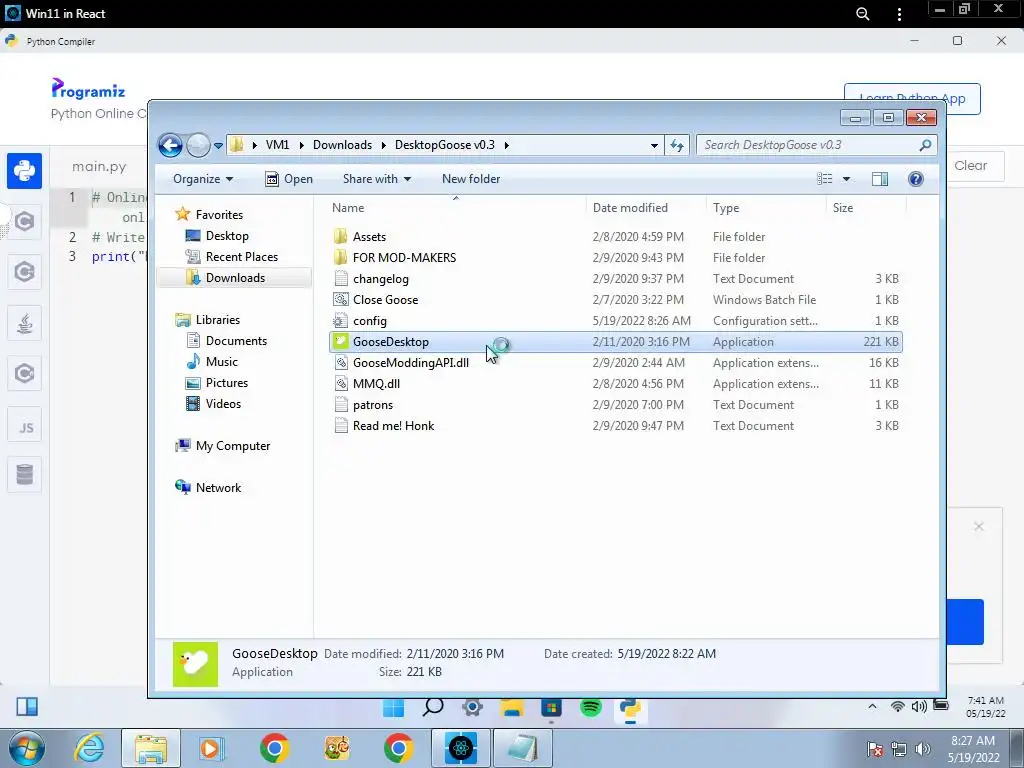Sort by Date modified column header
The height and width of the screenshot is (768, 1024).
646,208
